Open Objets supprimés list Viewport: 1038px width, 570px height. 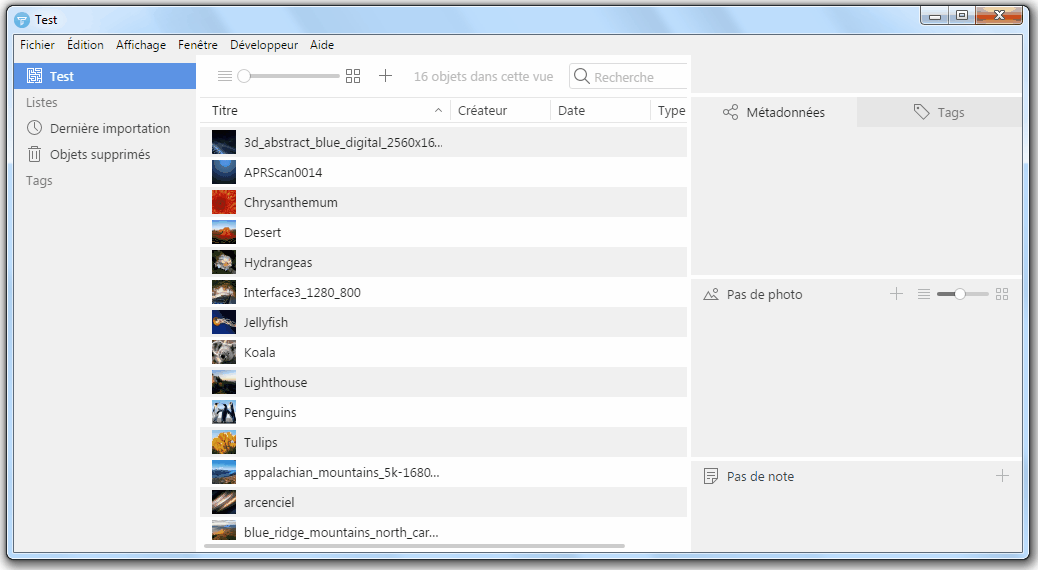click(x=105, y=154)
